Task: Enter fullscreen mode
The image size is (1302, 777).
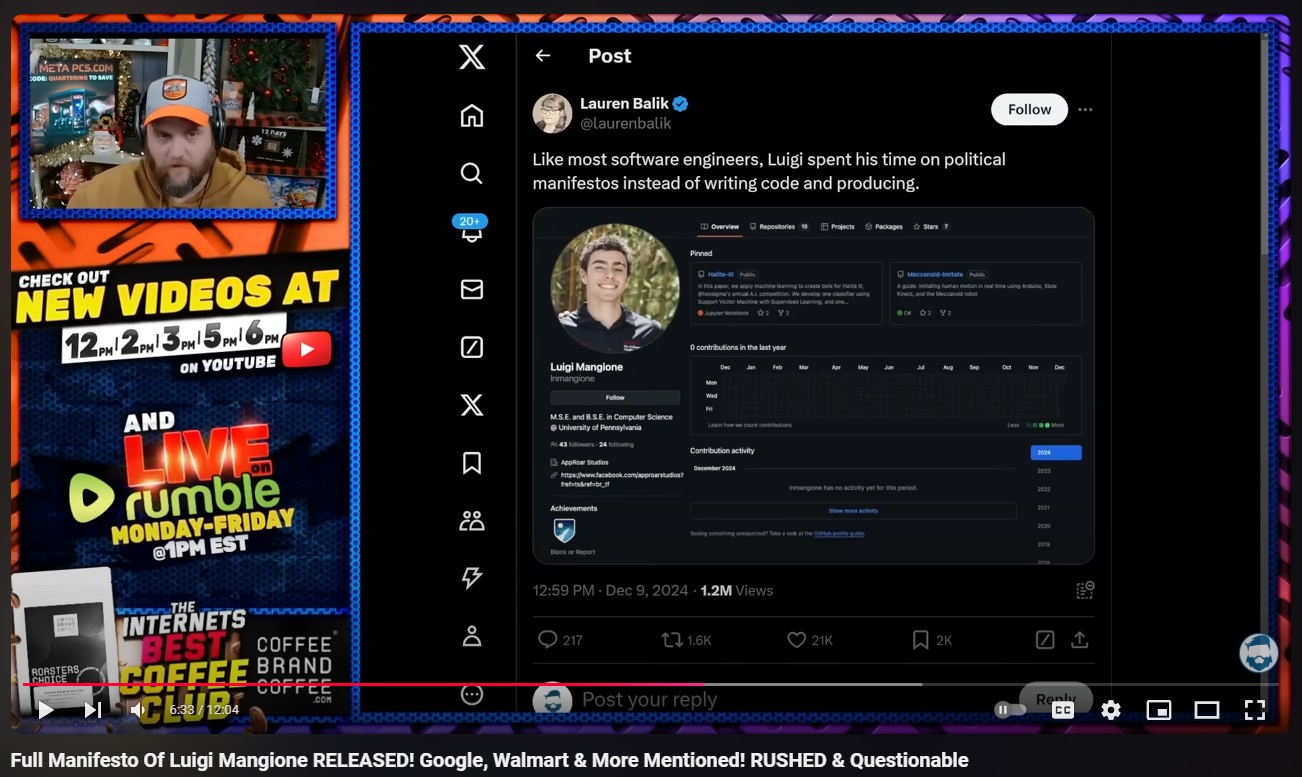Action: pos(1254,710)
